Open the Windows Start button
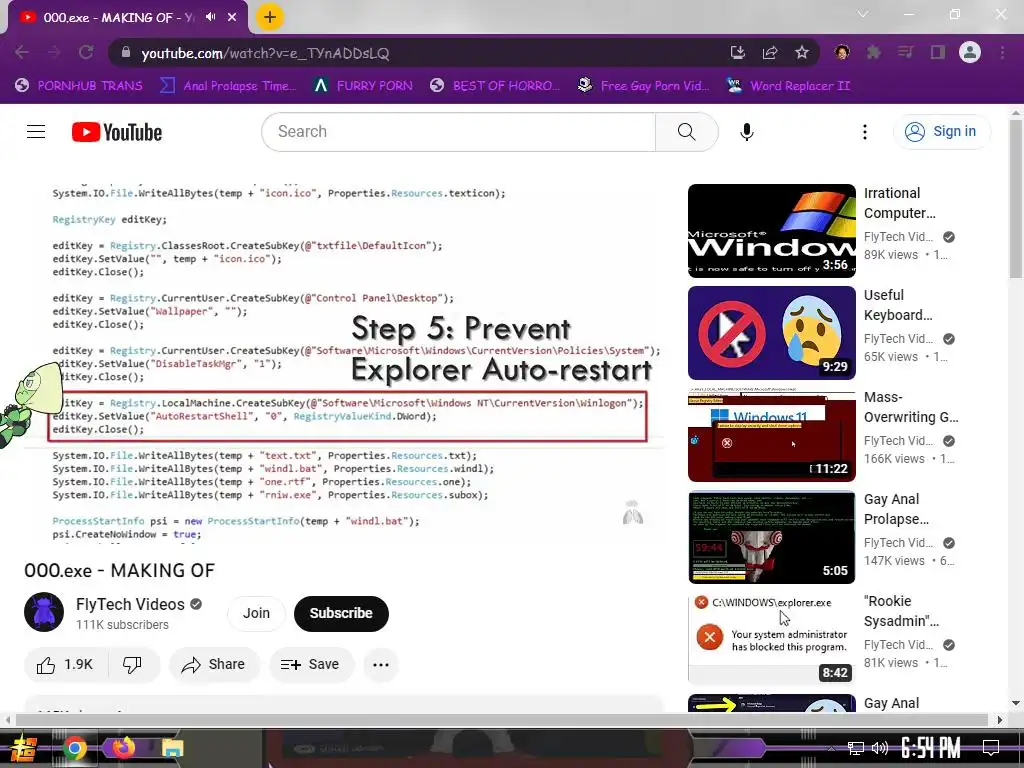This screenshot has width=1024, height=768. point(25,748)
